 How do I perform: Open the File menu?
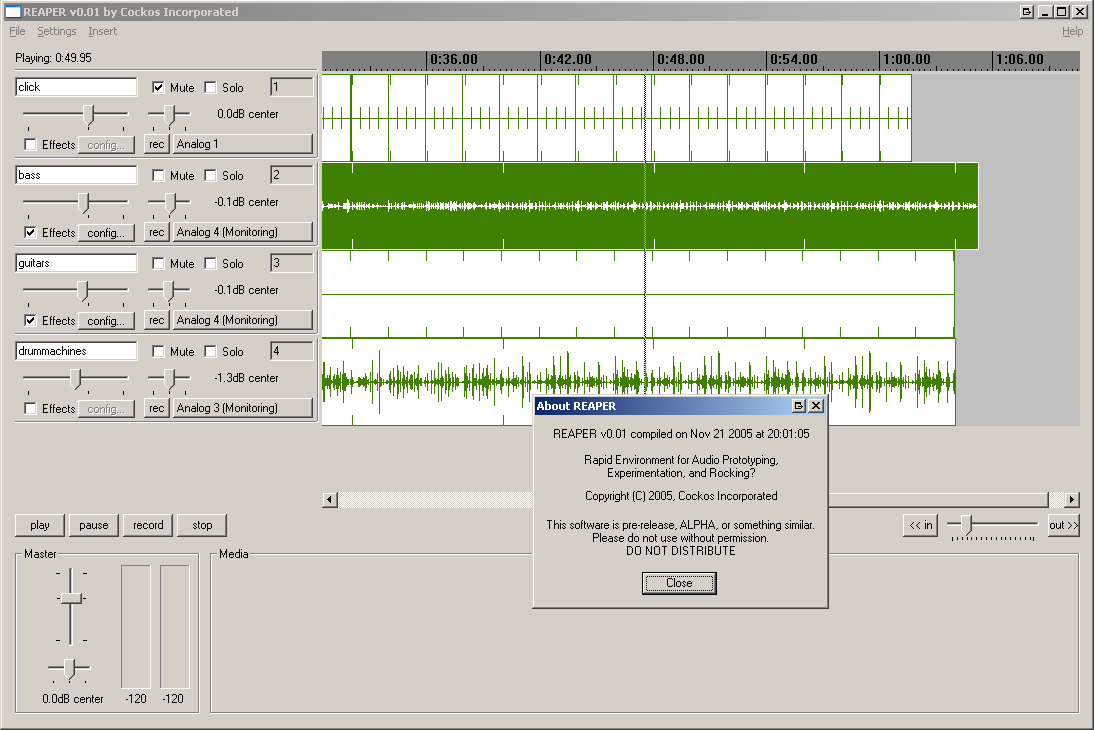17,31
